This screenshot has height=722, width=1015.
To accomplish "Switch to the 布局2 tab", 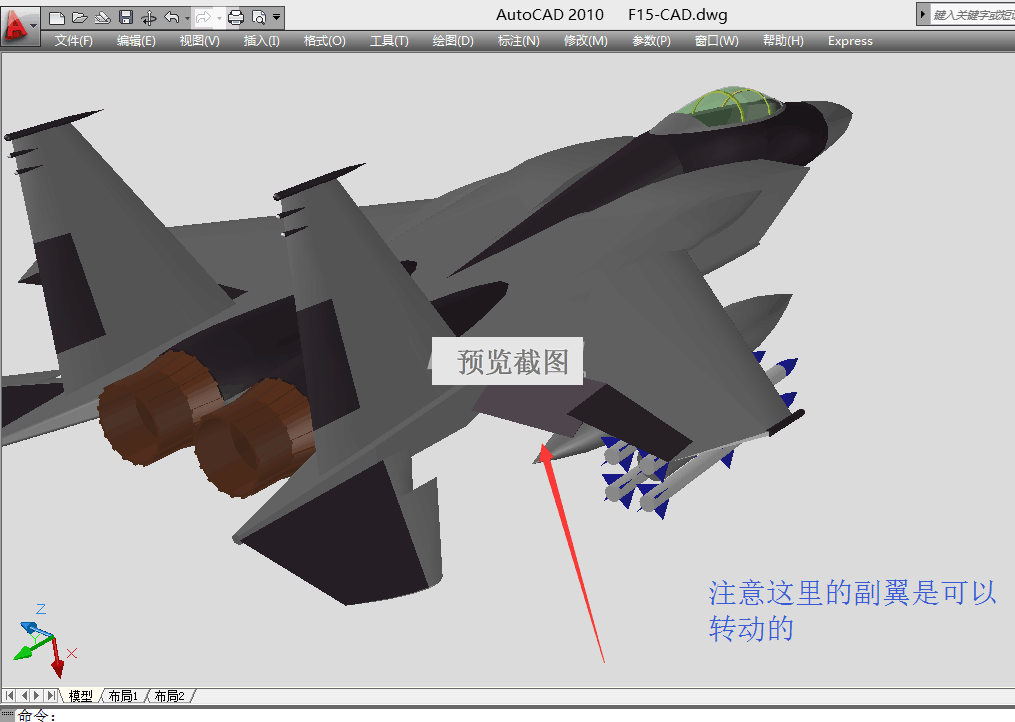I will click(170, 696).
